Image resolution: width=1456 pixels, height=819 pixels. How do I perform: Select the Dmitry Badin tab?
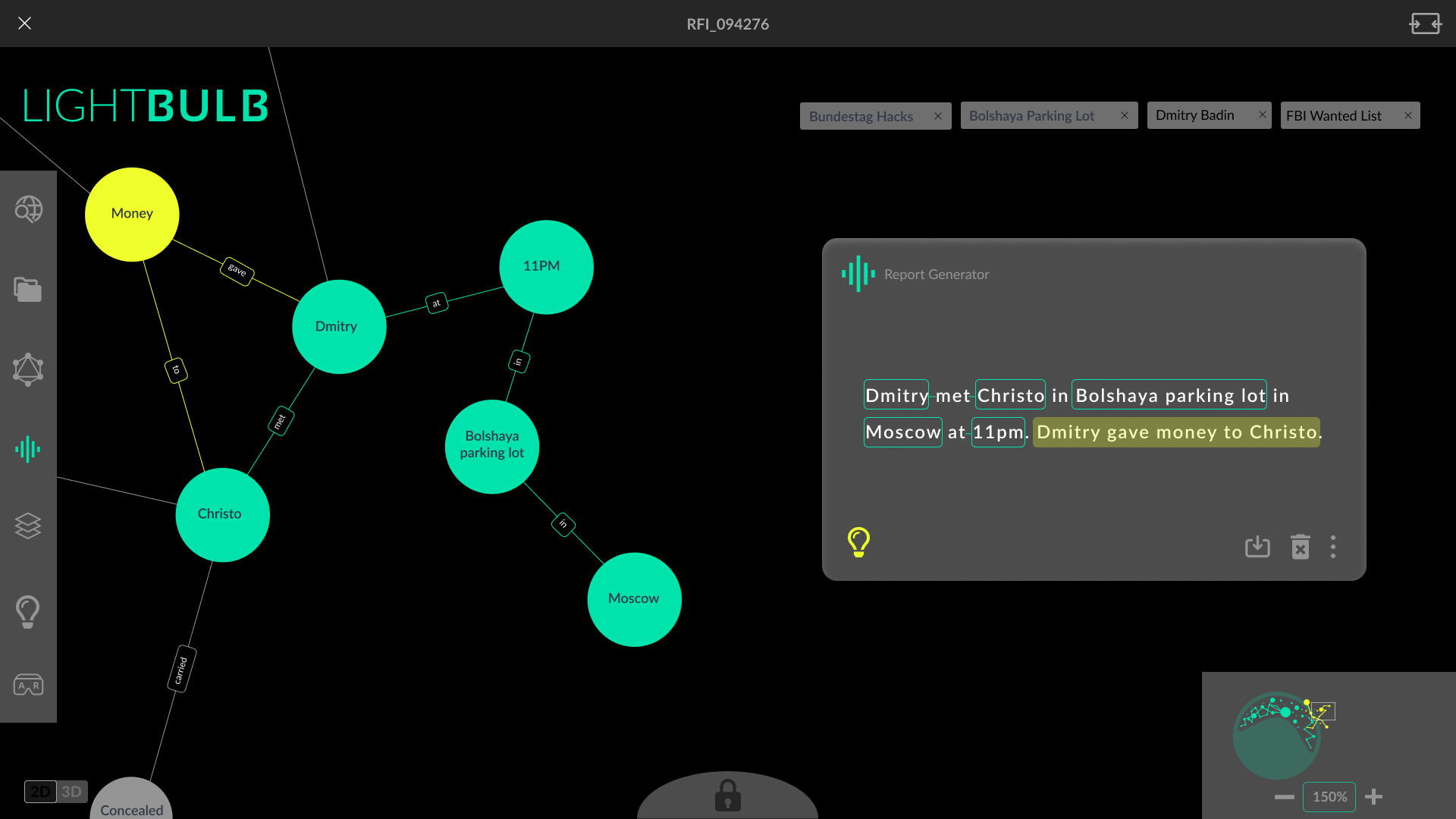pyautogui.click(x=1195, y=115)
